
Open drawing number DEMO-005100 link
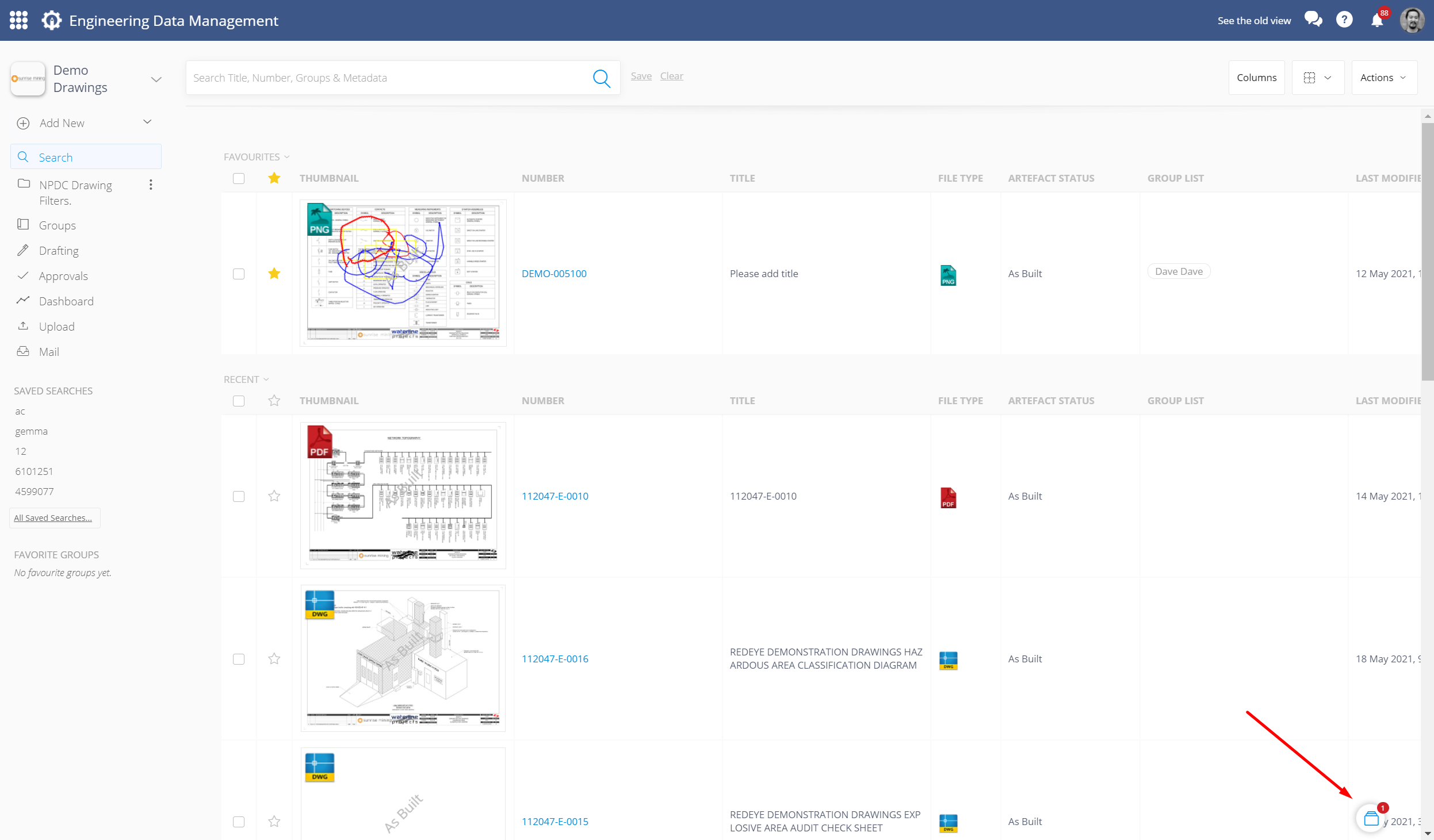click(x=554, y=274)
